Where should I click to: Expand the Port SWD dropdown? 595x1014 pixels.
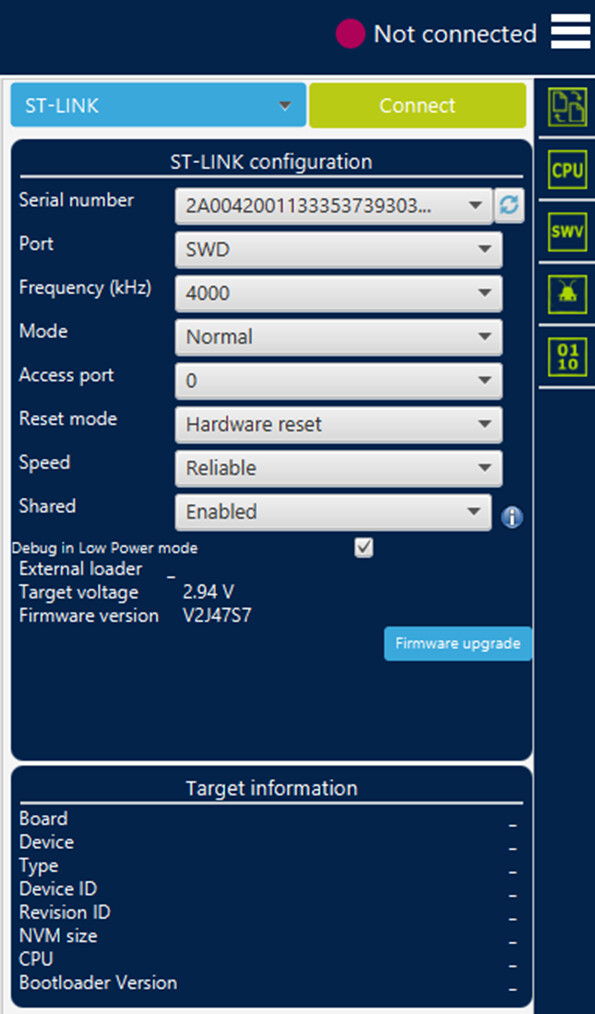click(x=338, y=250)
